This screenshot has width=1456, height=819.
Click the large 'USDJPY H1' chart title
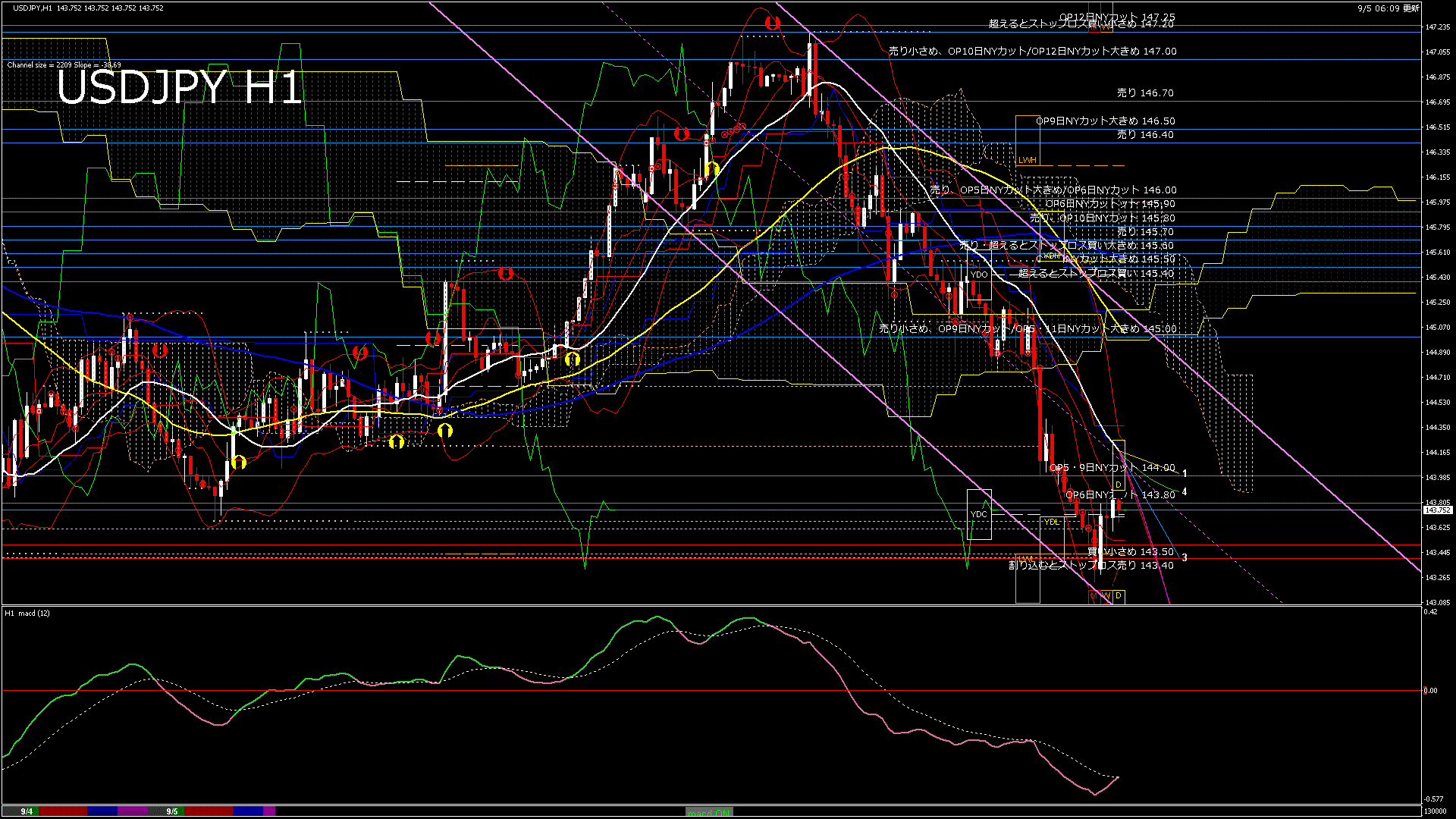(180, 88)
